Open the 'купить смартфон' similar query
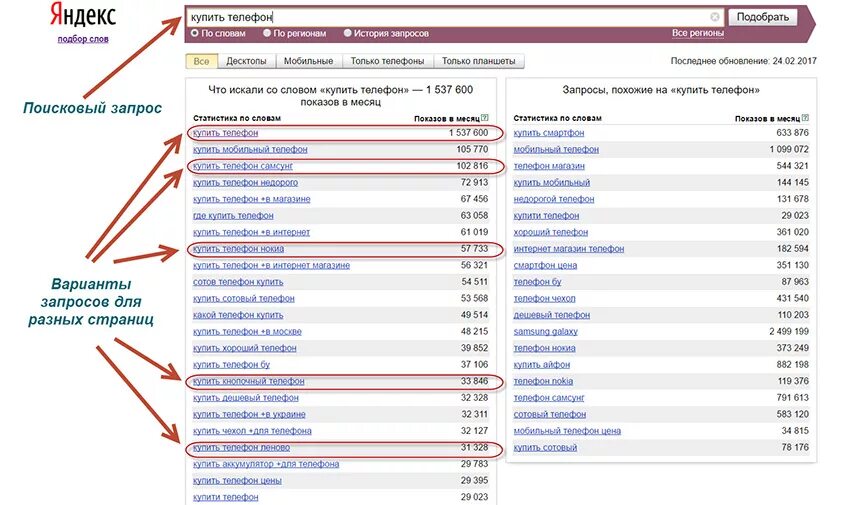Viewport: 845px width, 505px height. (549, 133)
